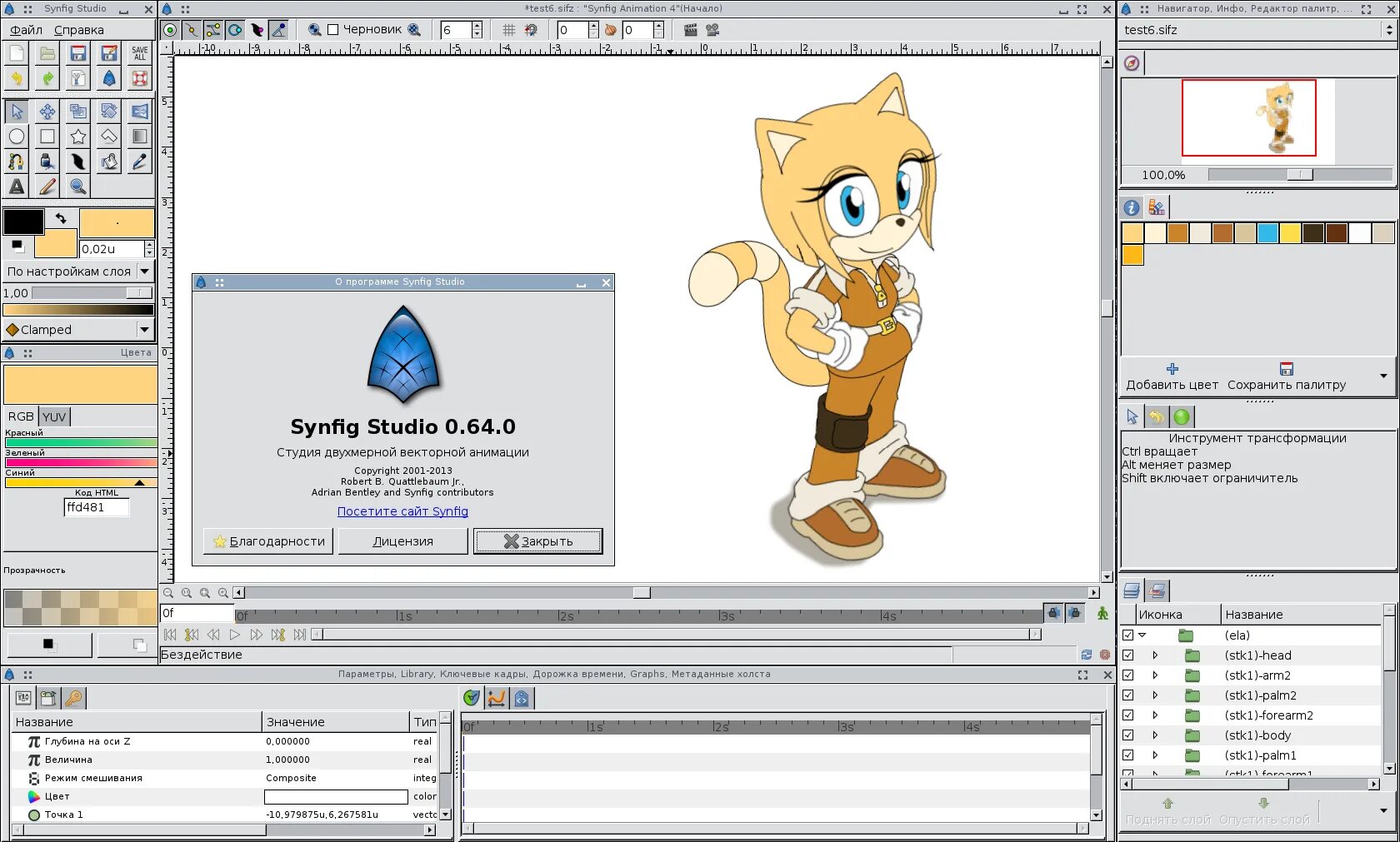Select the Circle tool

click(x=17, y=136)
